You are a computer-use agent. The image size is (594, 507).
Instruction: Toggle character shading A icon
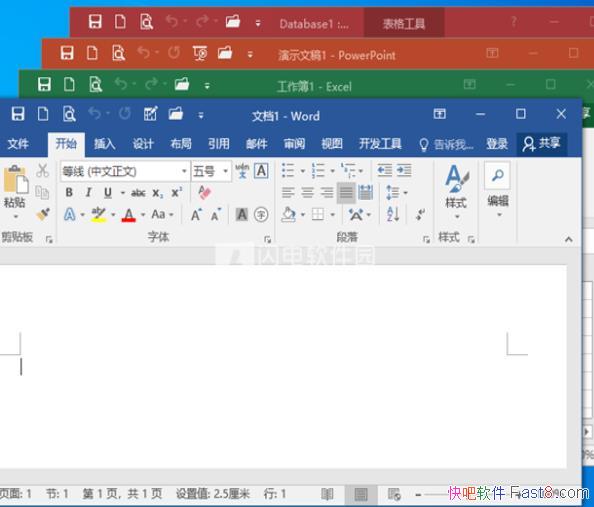click(x=242, y=215)
